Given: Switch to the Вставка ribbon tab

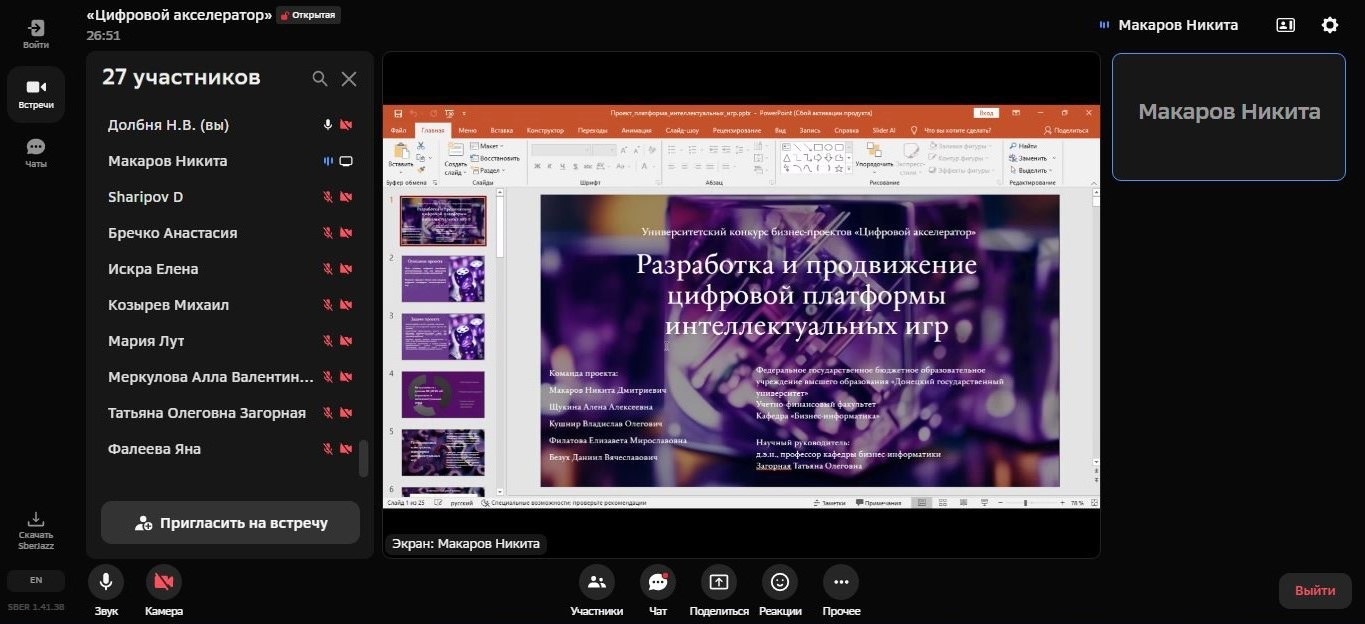Looking at the screenshot, I should (x=502, y=130).
